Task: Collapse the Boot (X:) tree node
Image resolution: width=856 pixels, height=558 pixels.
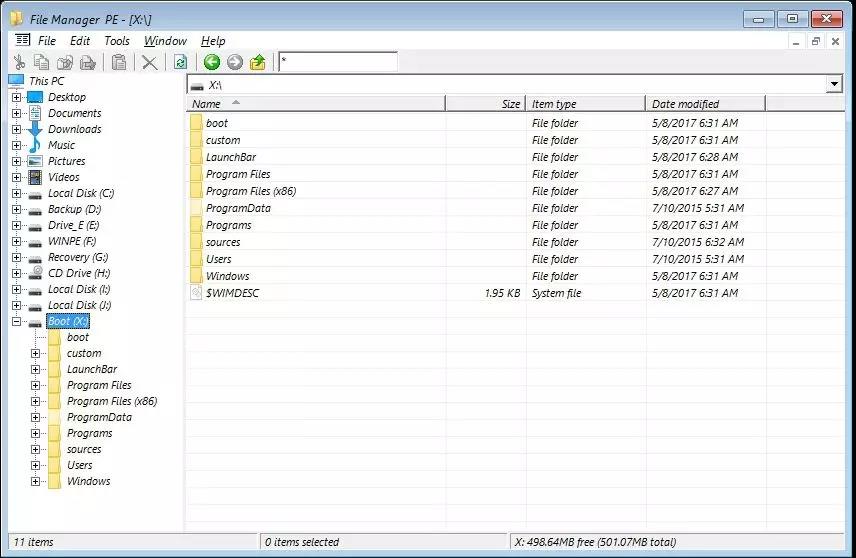Action: click(16, 321)
